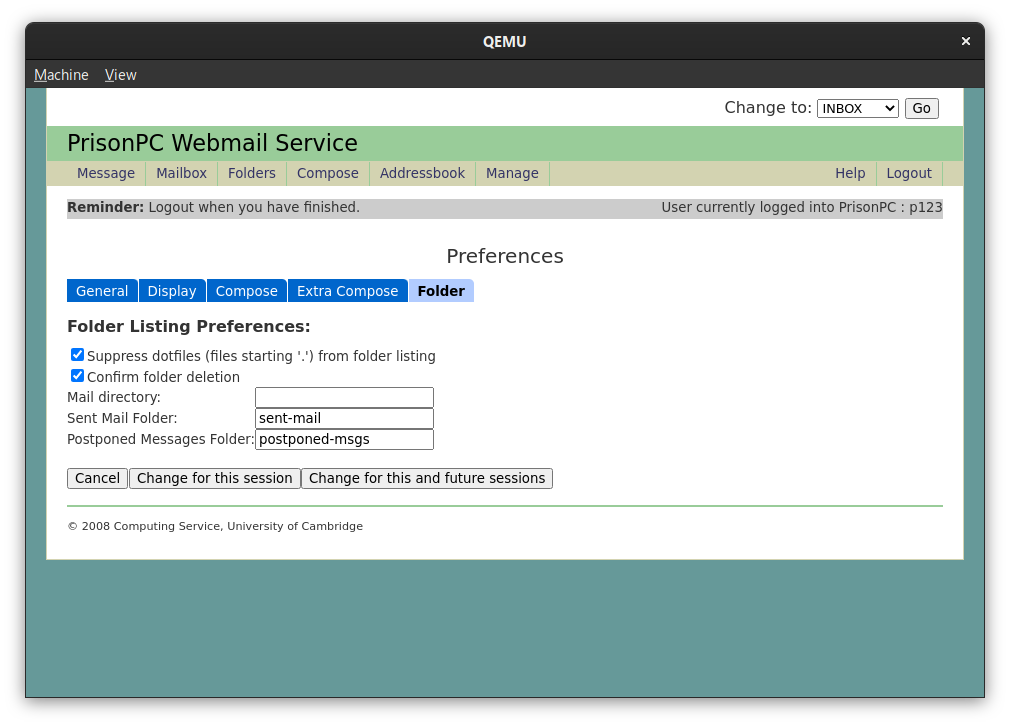Open the Machine menu in QEMU
Viewport: 1010px width, 726px height.
tap(61, 75)
